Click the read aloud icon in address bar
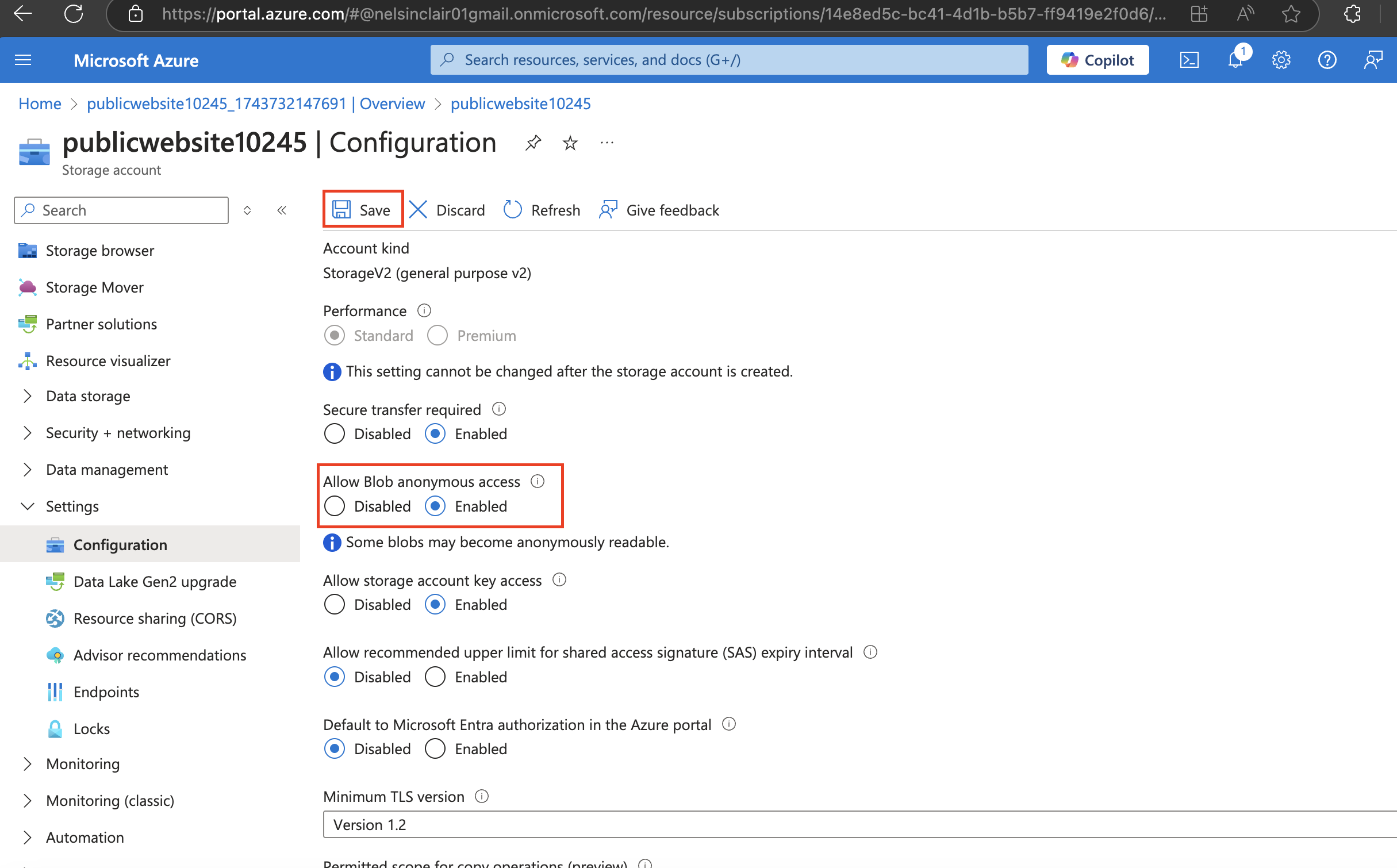Image resolution: width=1397 pixels, height=868 pixels. point(1245,14)
